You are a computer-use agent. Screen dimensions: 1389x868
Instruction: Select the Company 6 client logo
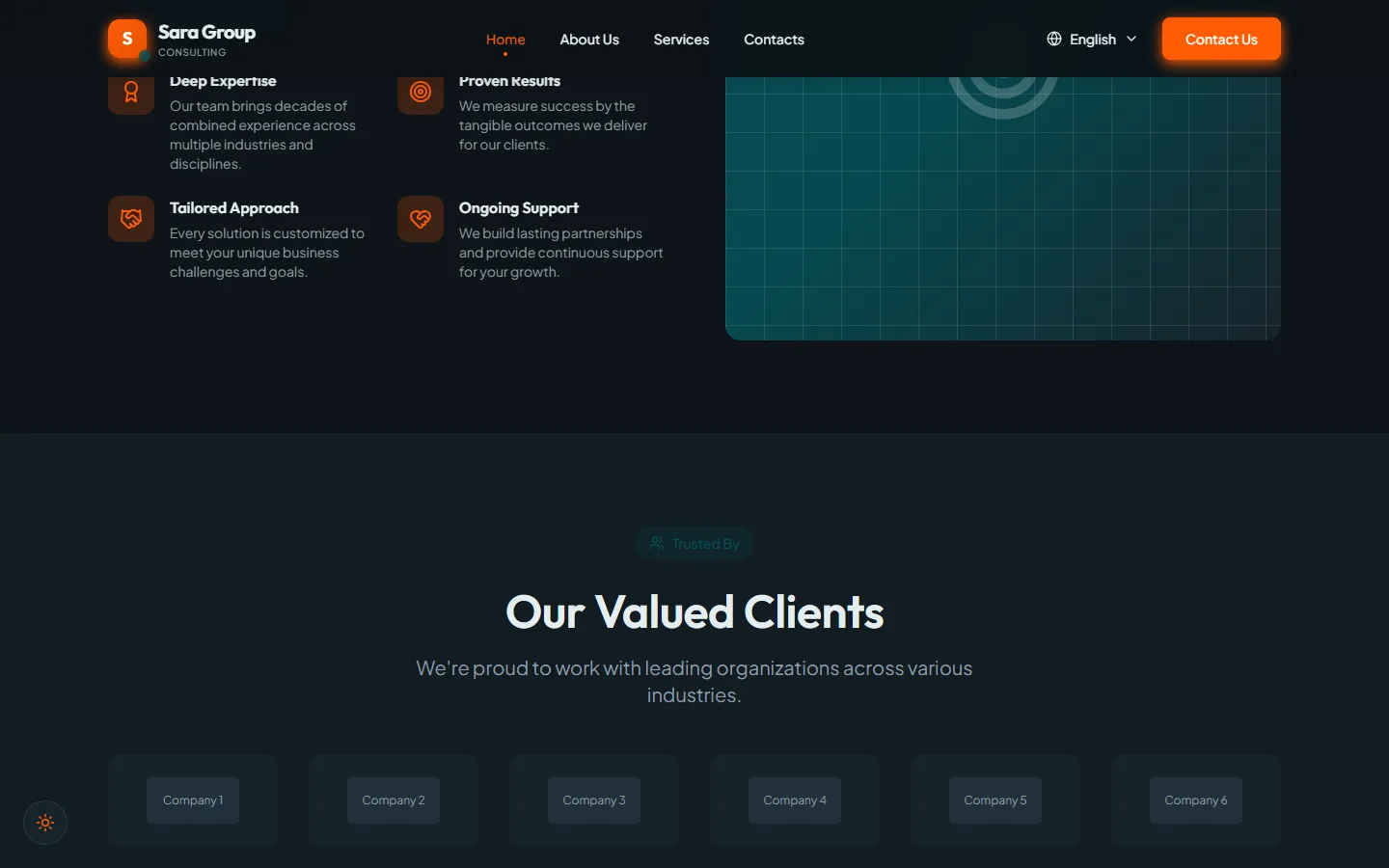[1196, 800]
